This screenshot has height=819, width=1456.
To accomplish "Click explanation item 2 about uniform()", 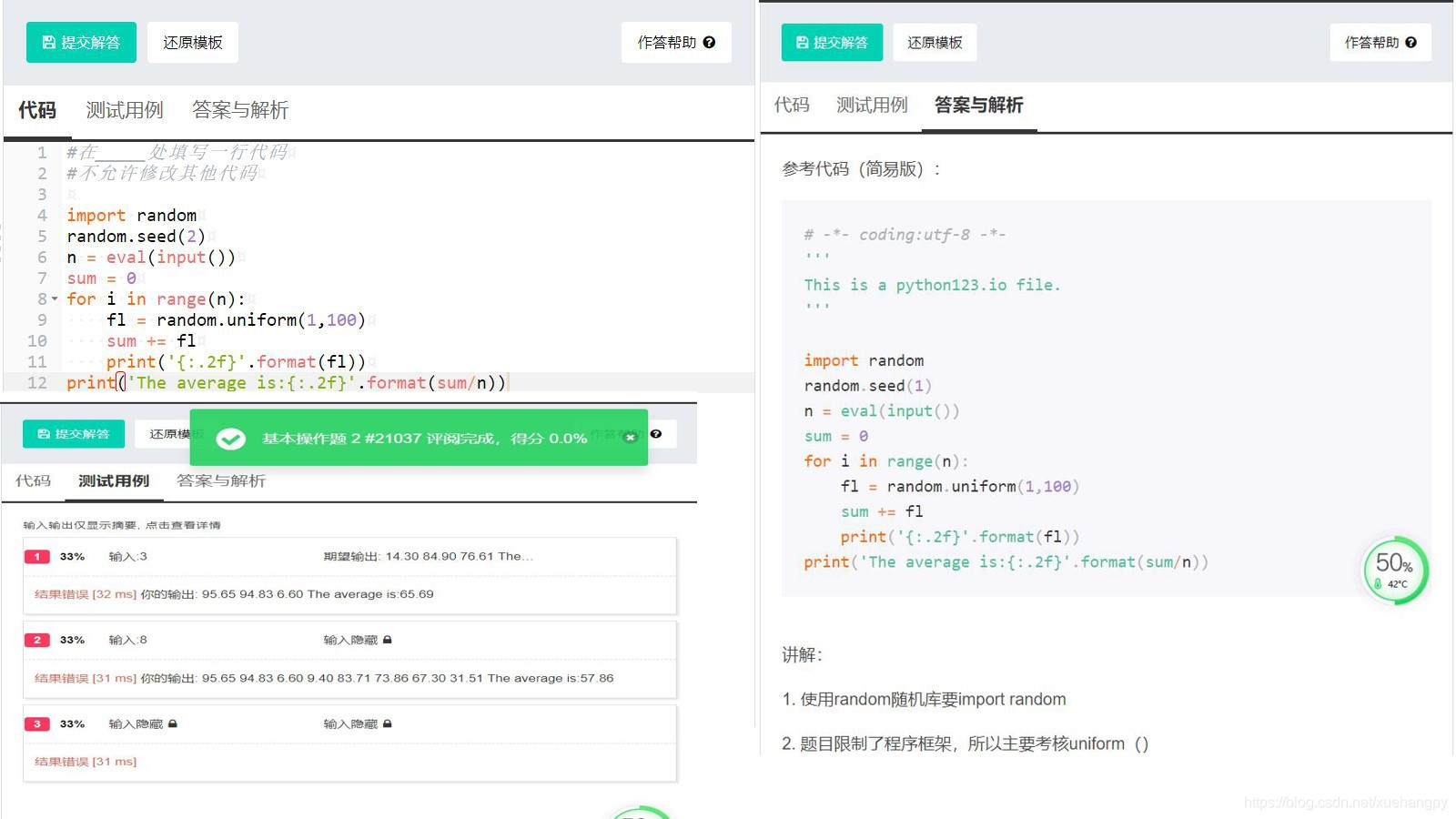I will pyautogui.click(x=965, y=743).
